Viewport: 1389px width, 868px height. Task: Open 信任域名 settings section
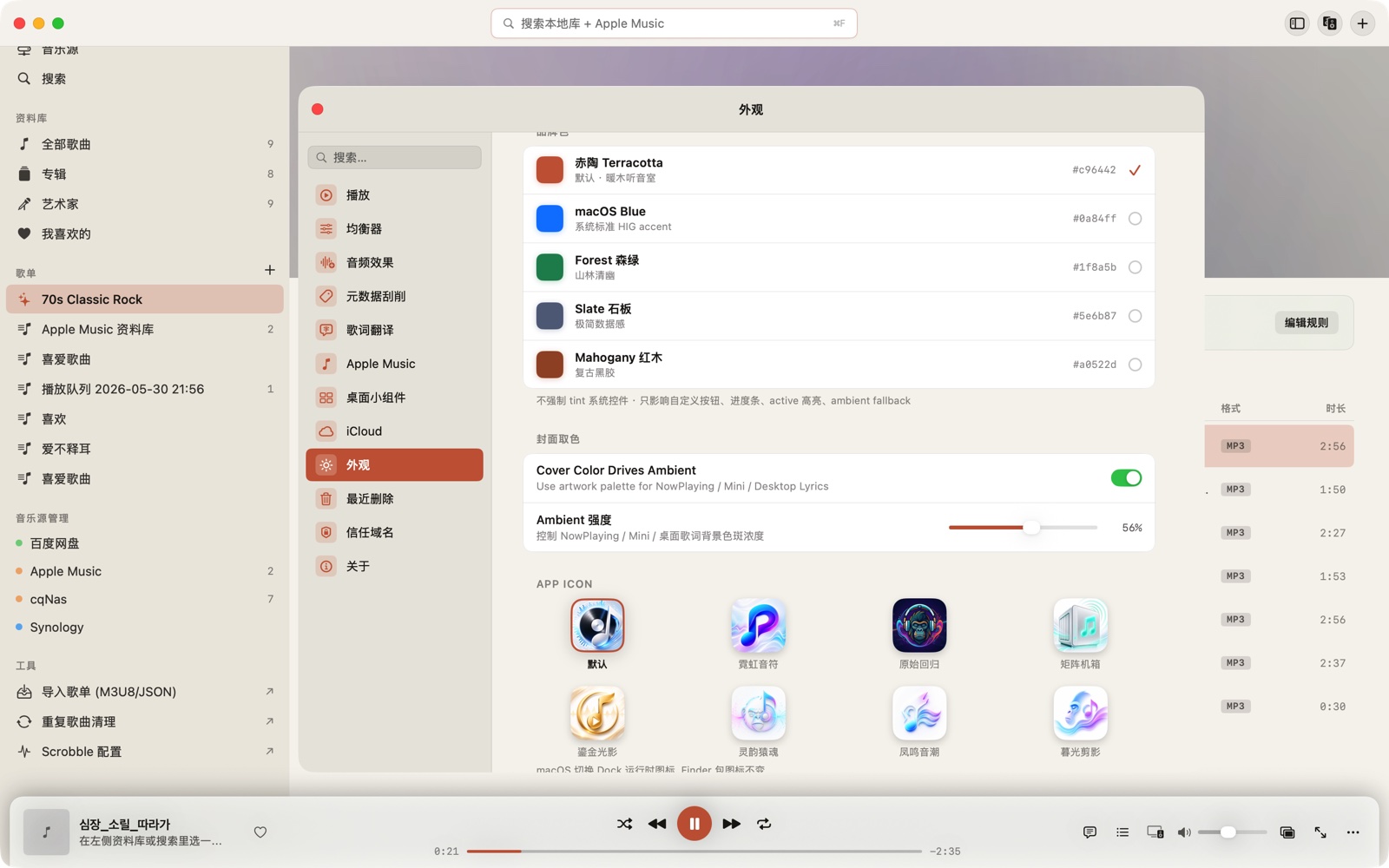coord(395,532)
